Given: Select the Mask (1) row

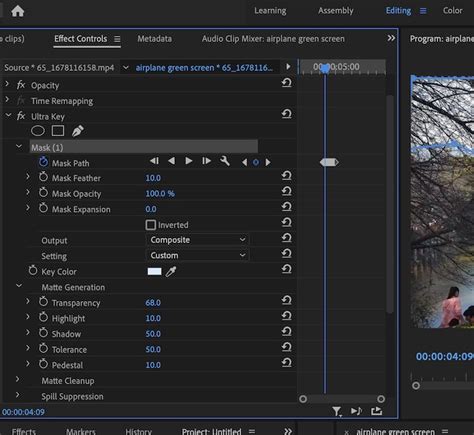Looking at the screenshot, I should click(144, 147).
